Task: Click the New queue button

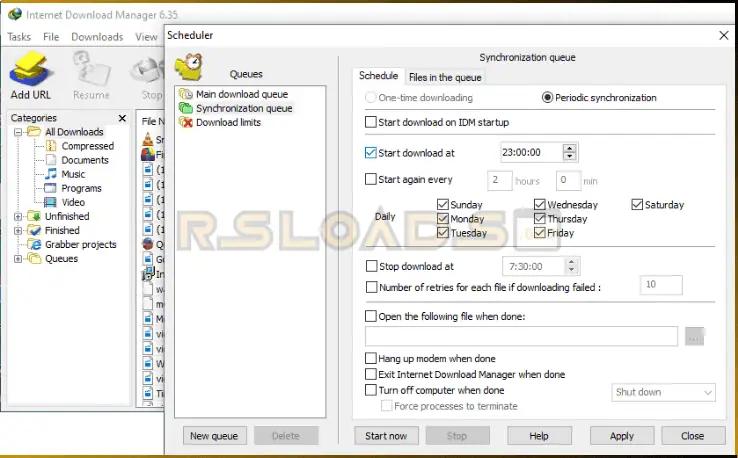Action: [214, 436]
